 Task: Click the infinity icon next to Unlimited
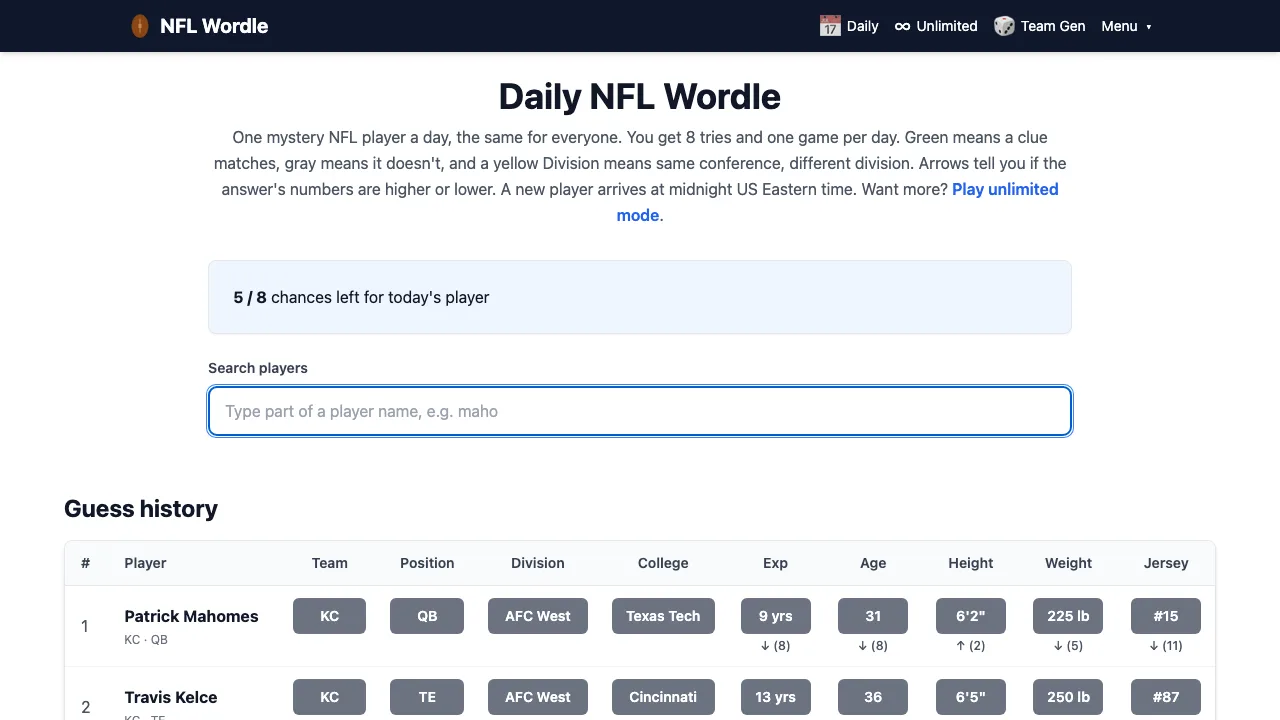(x=902, y=26)
